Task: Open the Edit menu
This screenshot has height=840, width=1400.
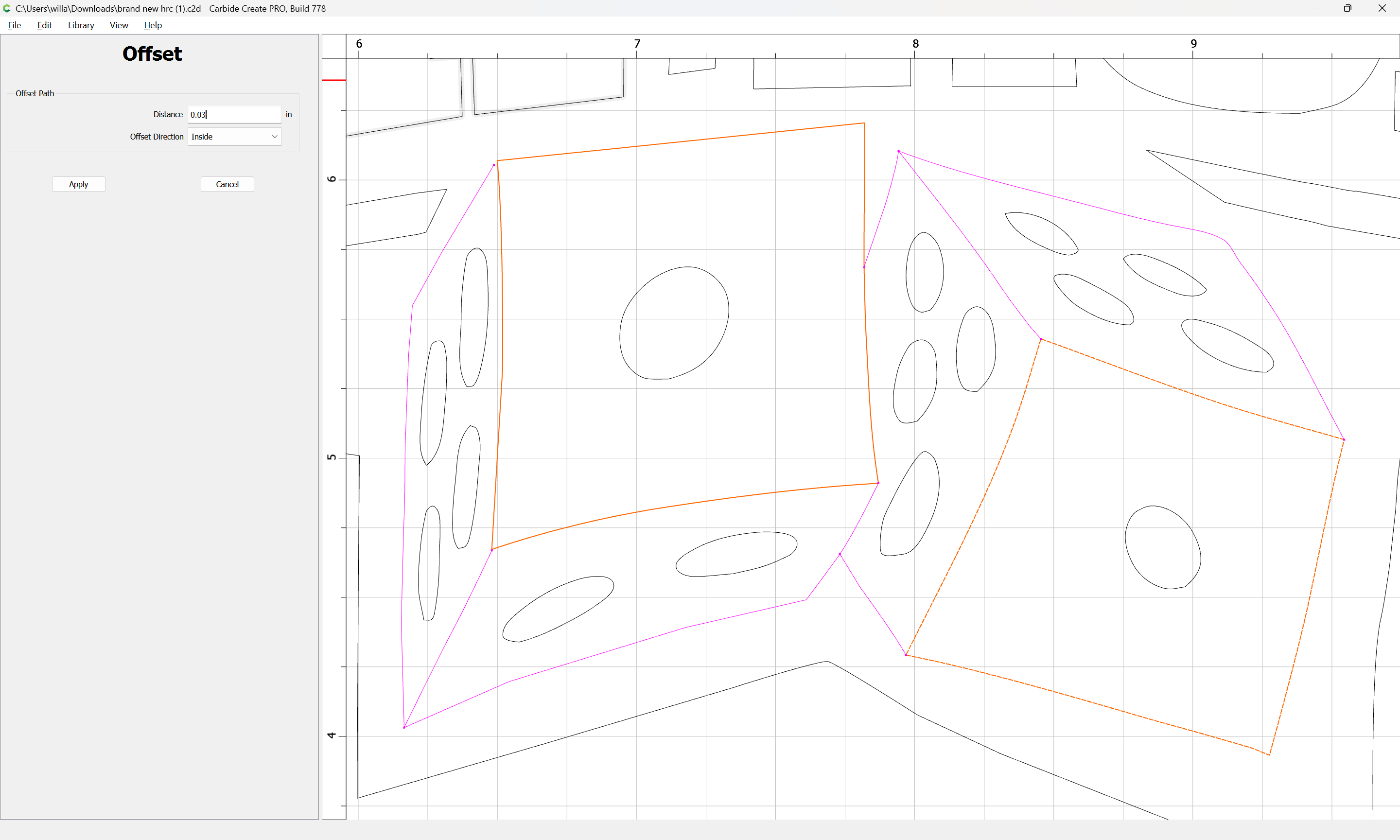Action: pyautogui.click(x=44, y=25)
